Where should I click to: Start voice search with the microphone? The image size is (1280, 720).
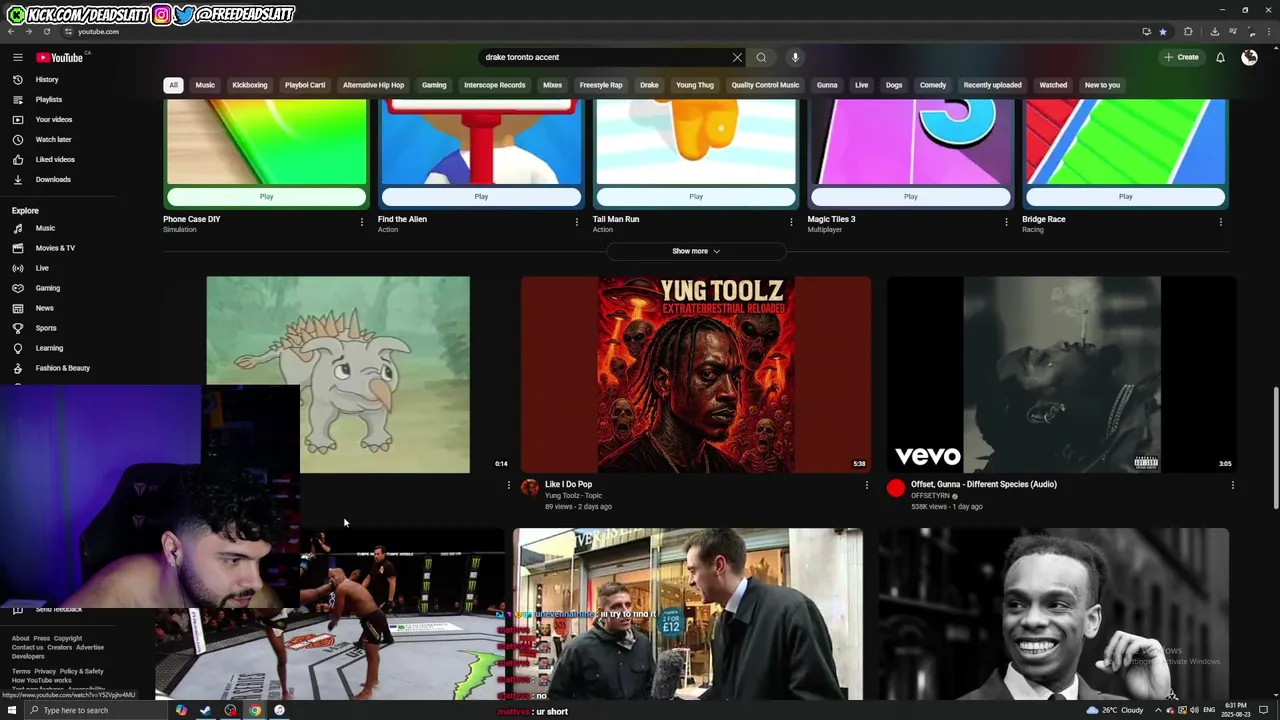pos(795,57)
